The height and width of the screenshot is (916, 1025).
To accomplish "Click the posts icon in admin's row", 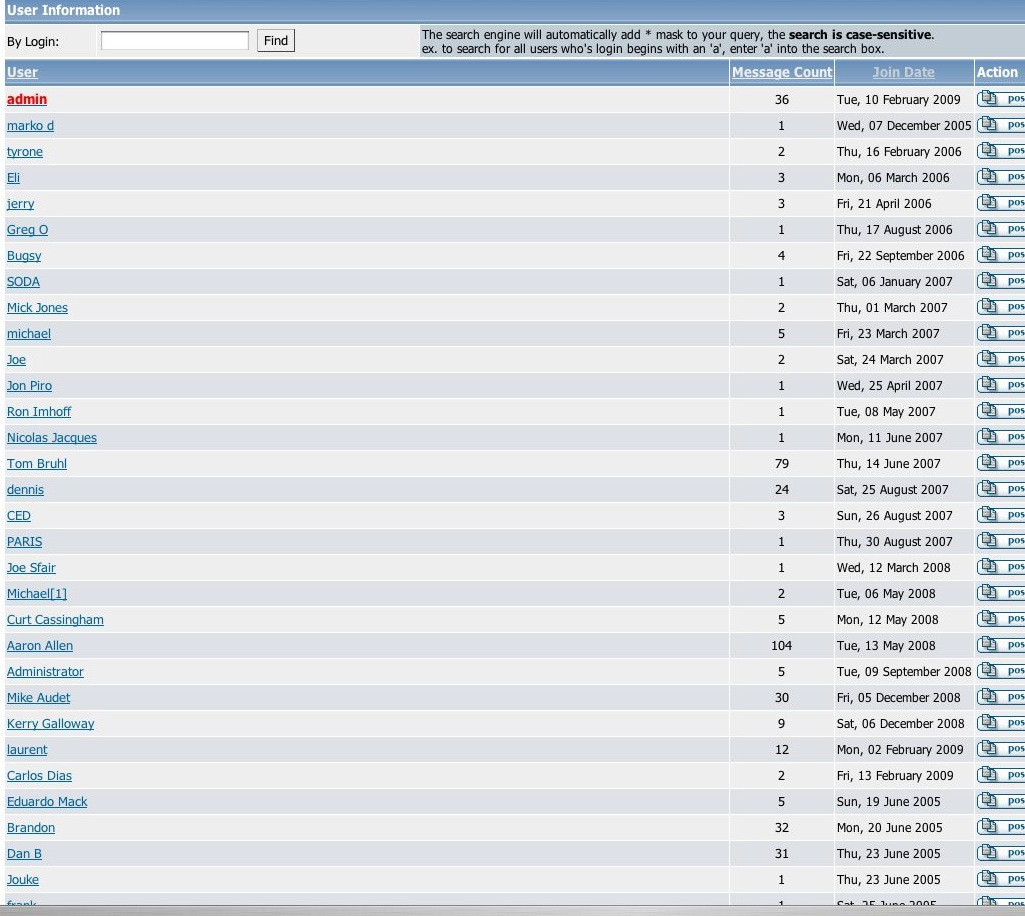I will (x=1001, y=99).
